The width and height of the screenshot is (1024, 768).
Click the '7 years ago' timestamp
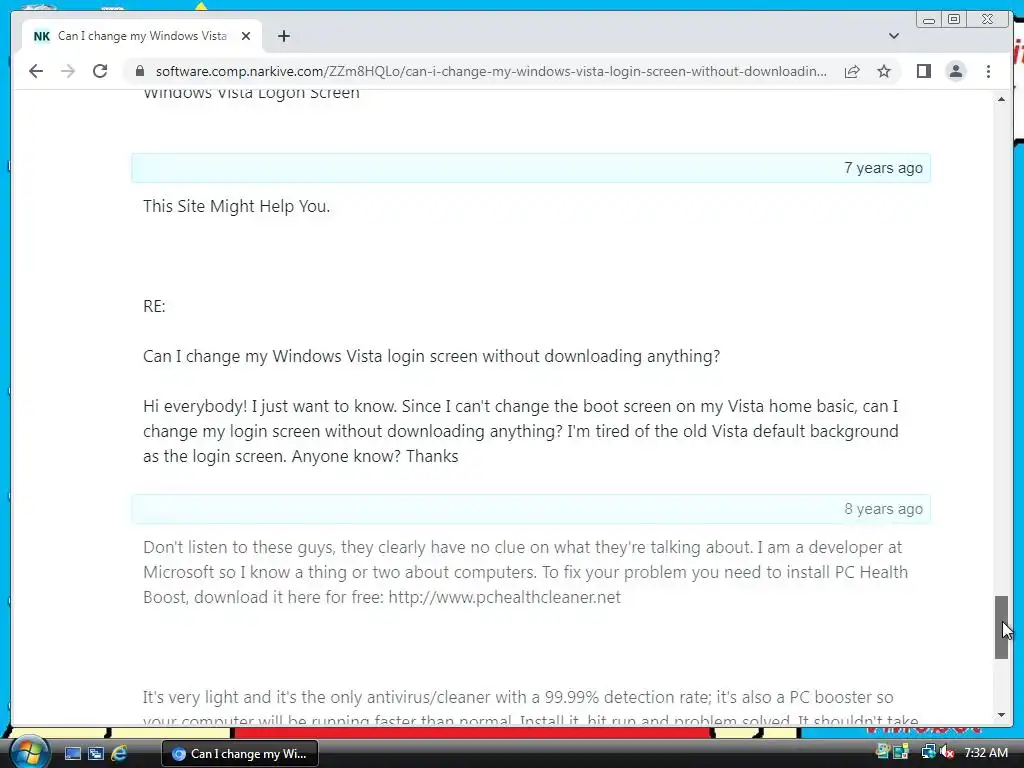click(883, 168)
